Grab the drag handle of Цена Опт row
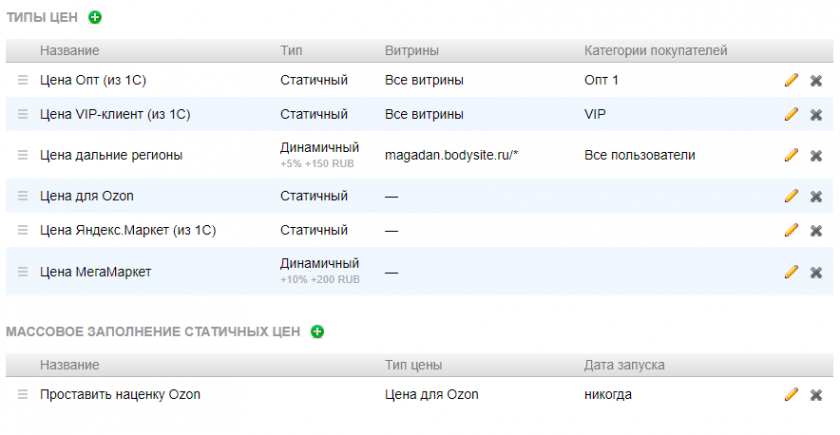This screenshot has width=840, height=435. [x=22, y=80]
